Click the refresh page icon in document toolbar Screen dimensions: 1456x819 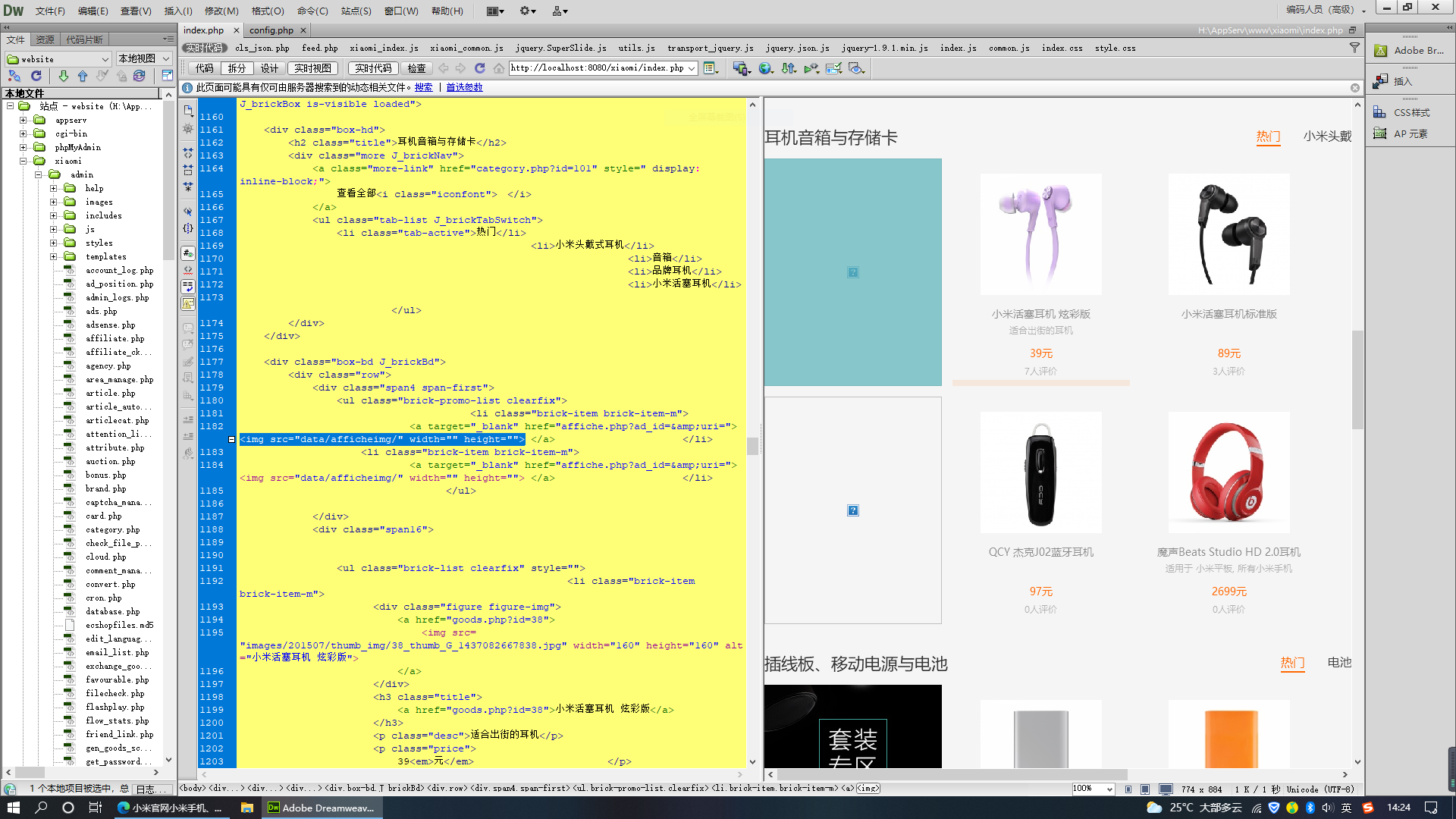click(x=479, y=68)
